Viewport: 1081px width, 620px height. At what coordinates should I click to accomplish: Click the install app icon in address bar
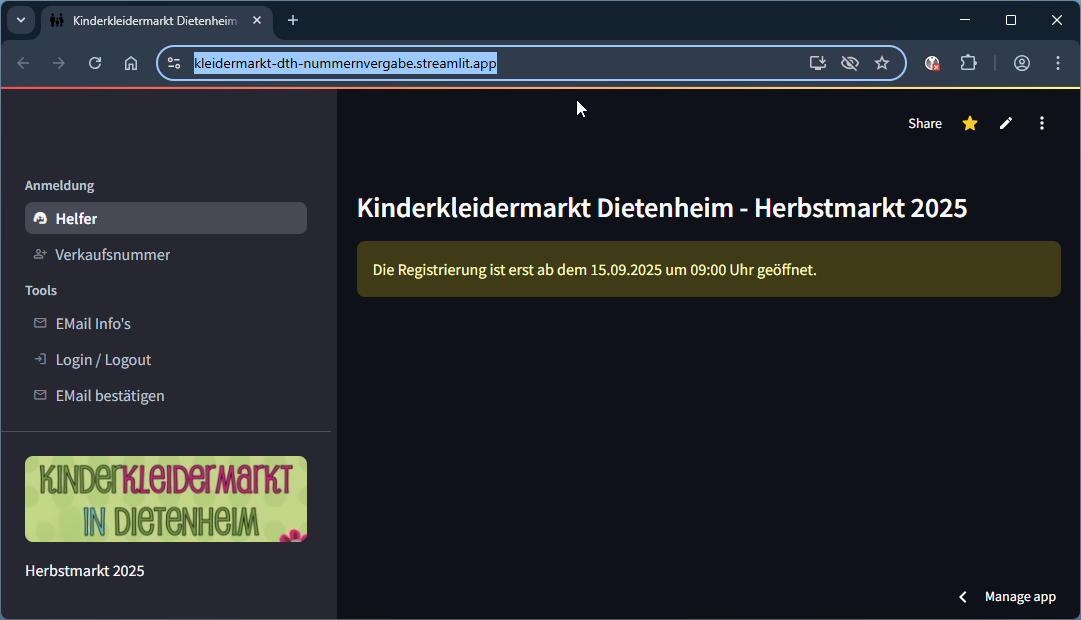[817, 63]
